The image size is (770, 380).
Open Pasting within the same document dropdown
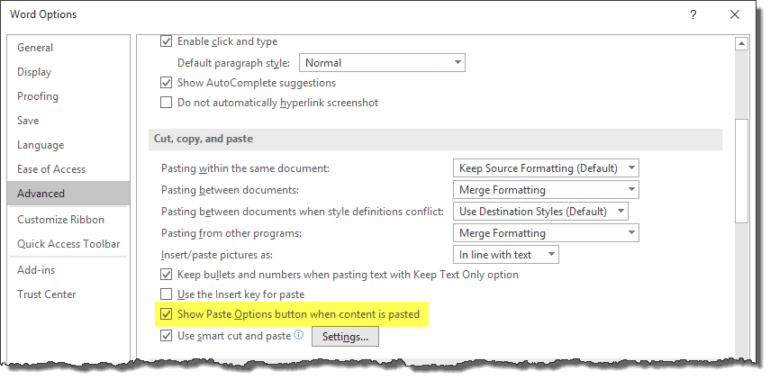tap(546, 168)
